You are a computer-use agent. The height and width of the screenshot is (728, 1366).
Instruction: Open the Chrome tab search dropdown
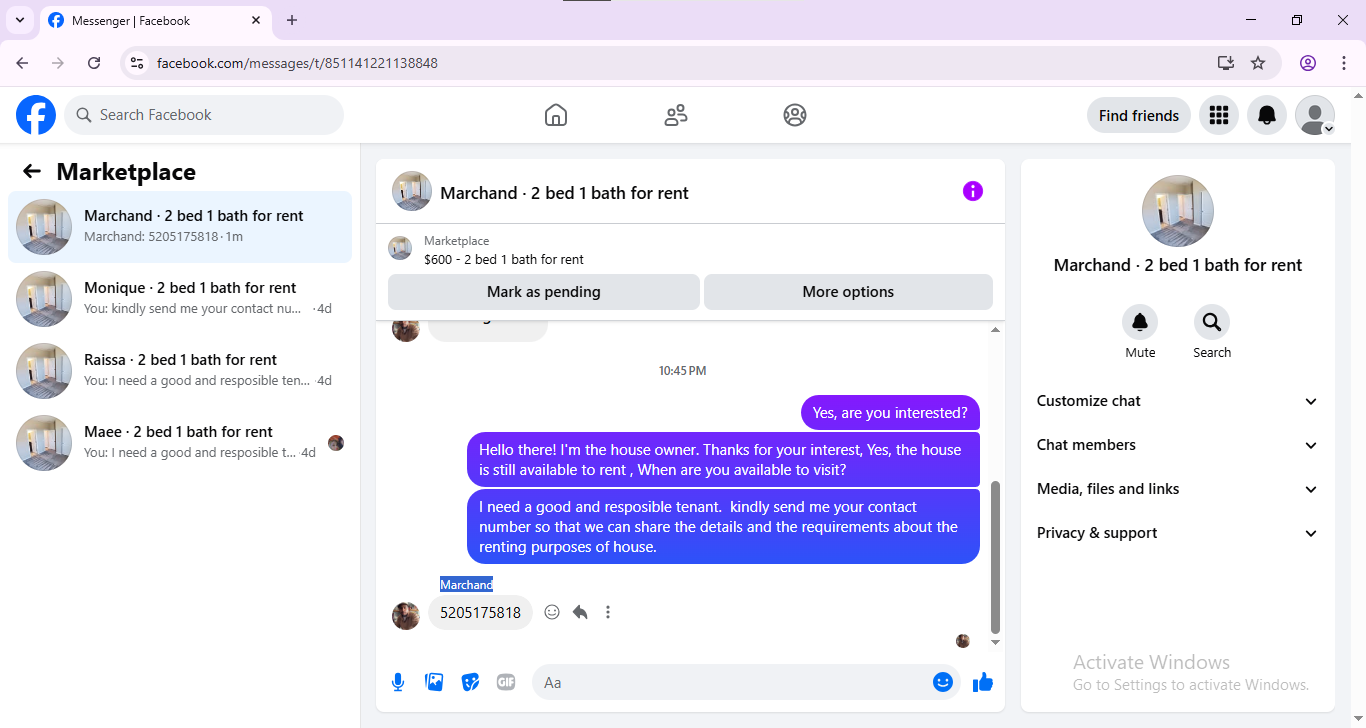click(x=20, y=20)
